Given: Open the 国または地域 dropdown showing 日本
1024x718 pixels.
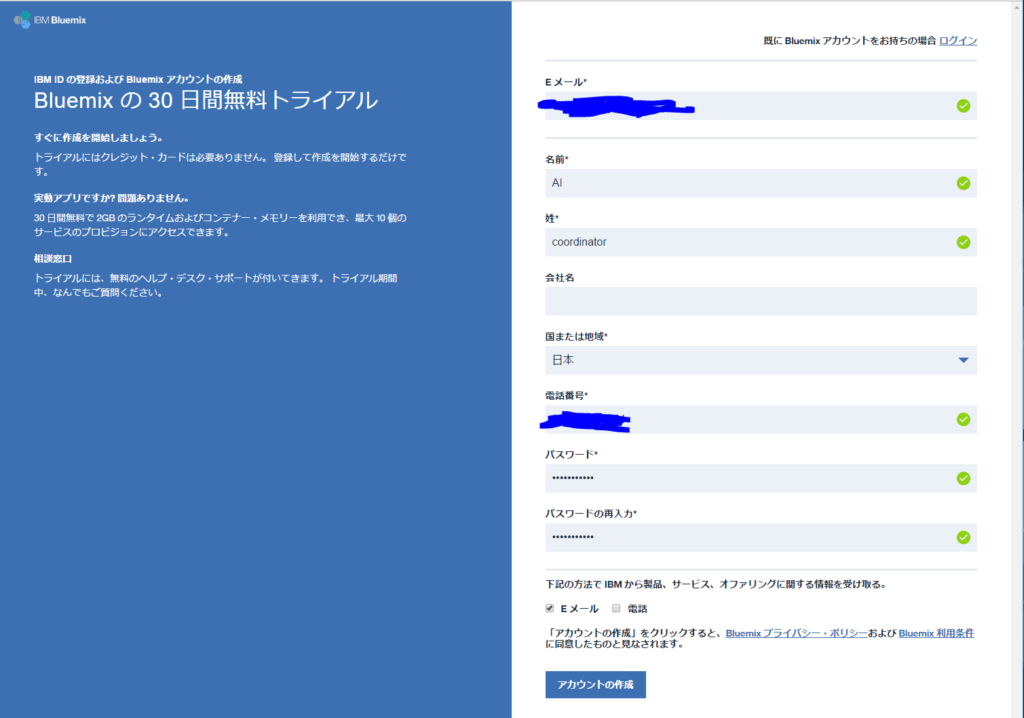Looking at the screenshot, I should [761, 360].
